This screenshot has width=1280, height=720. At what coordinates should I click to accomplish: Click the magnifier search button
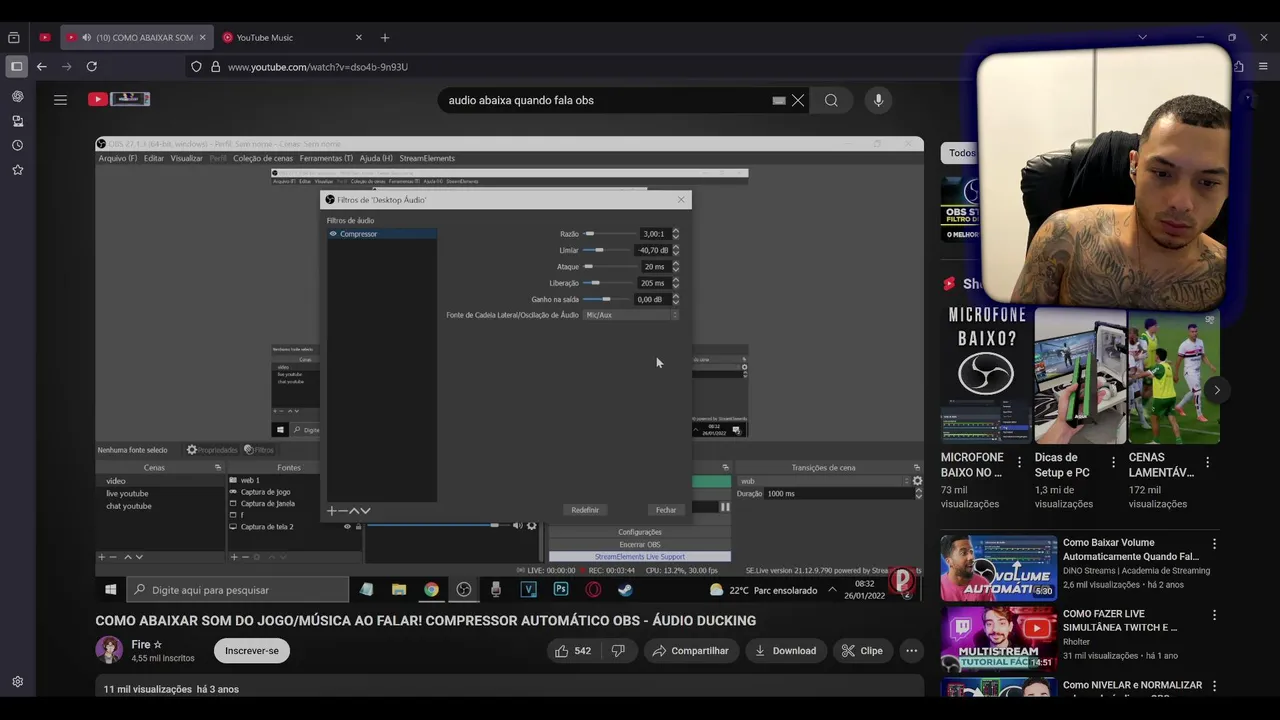[x=831, y=100]
